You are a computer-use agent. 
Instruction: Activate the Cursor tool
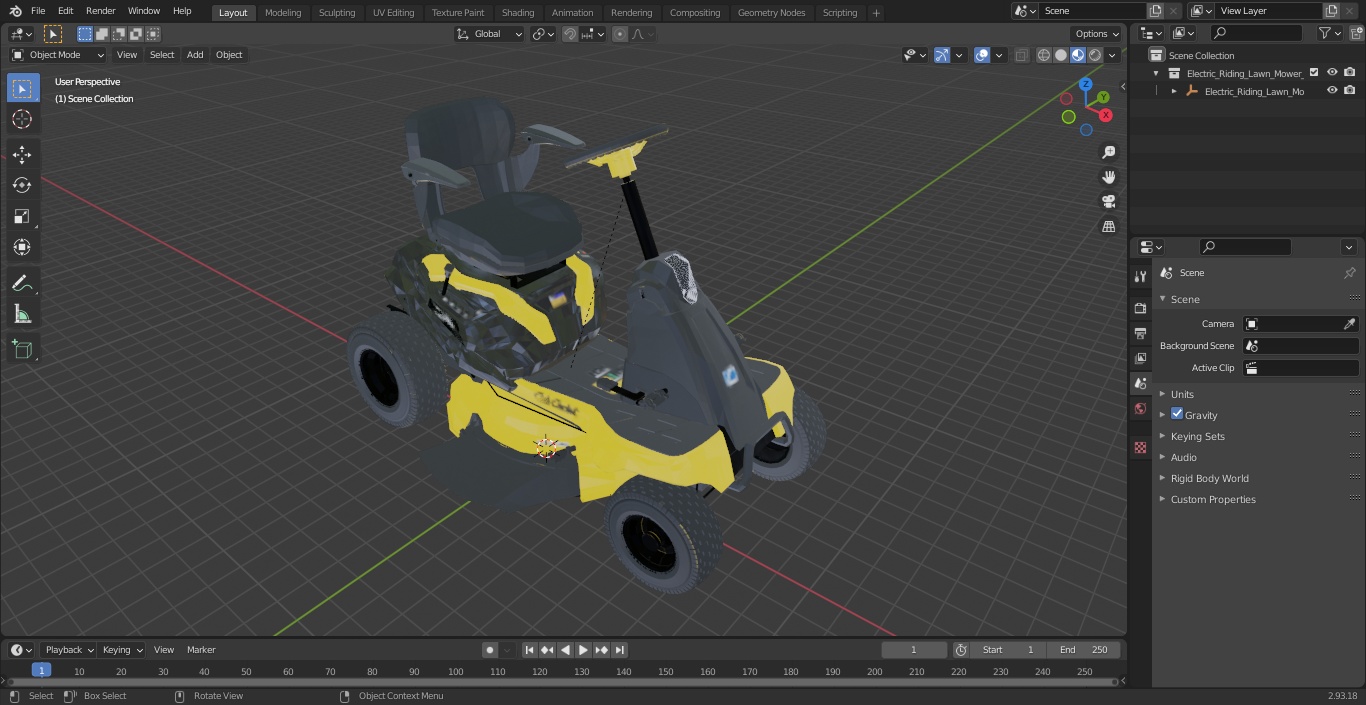[x=22, y=120]
